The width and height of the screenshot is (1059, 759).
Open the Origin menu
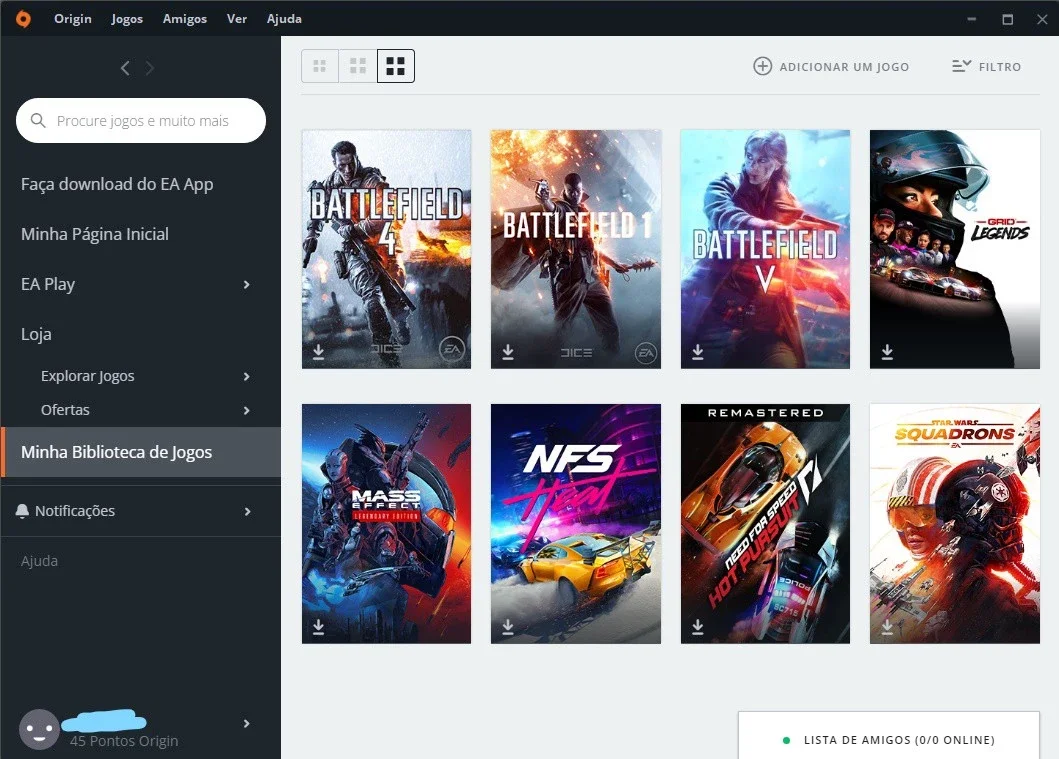pos(73,19)
